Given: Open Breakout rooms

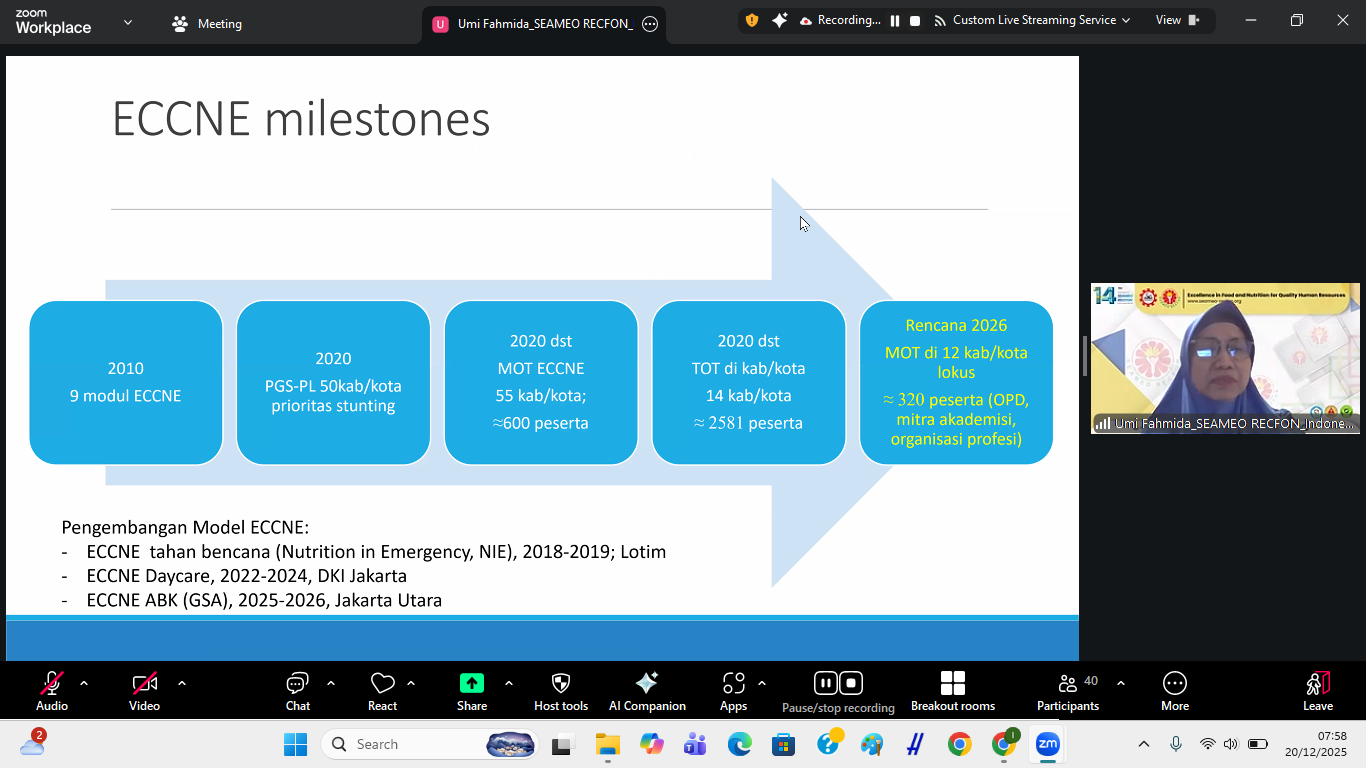Looking at the screenshot, I should pyautogui.click(x=952, y=690).
